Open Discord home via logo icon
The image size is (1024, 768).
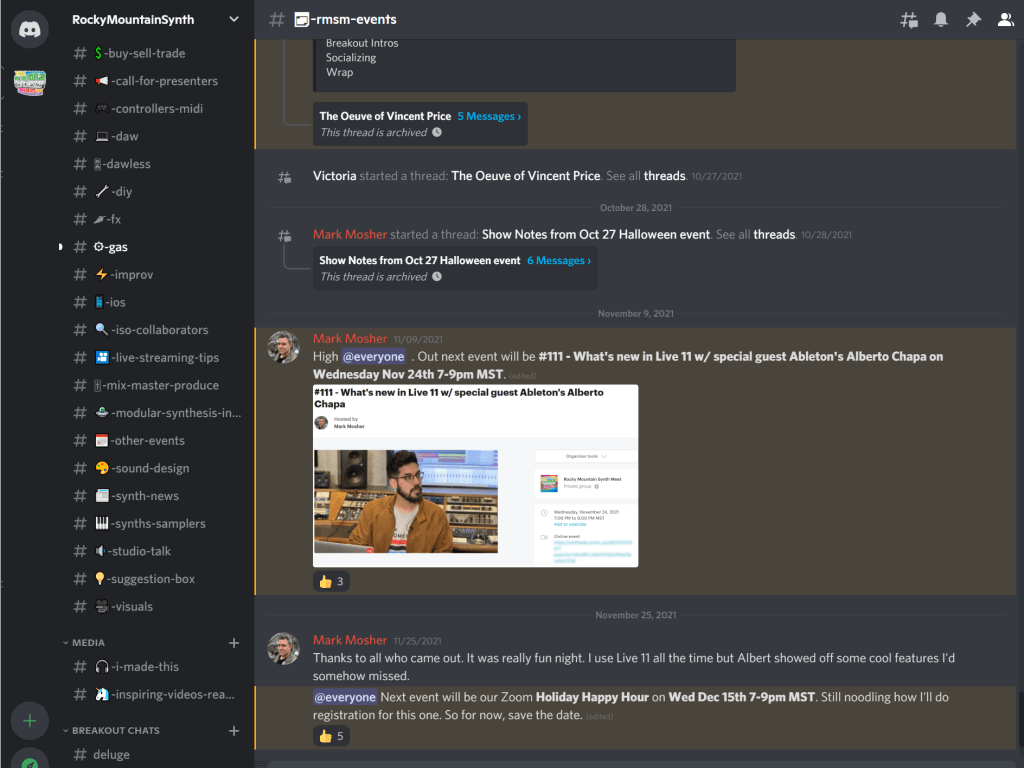30,28
